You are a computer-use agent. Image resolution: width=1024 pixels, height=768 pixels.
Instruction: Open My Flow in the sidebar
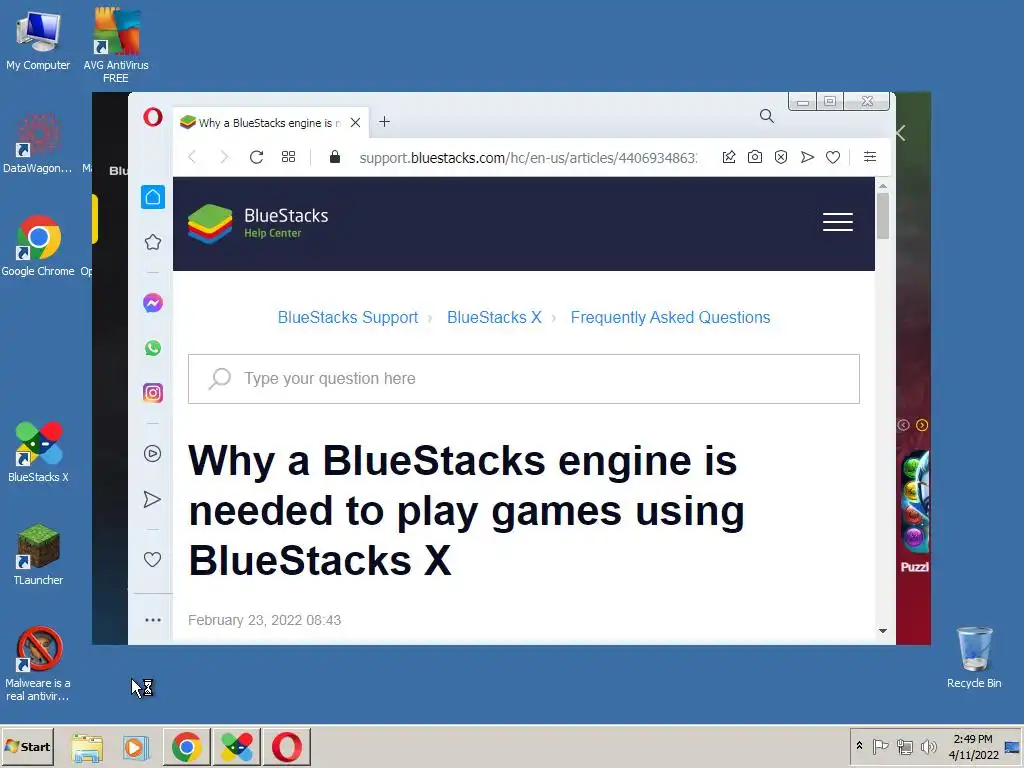tap(152, 499)
